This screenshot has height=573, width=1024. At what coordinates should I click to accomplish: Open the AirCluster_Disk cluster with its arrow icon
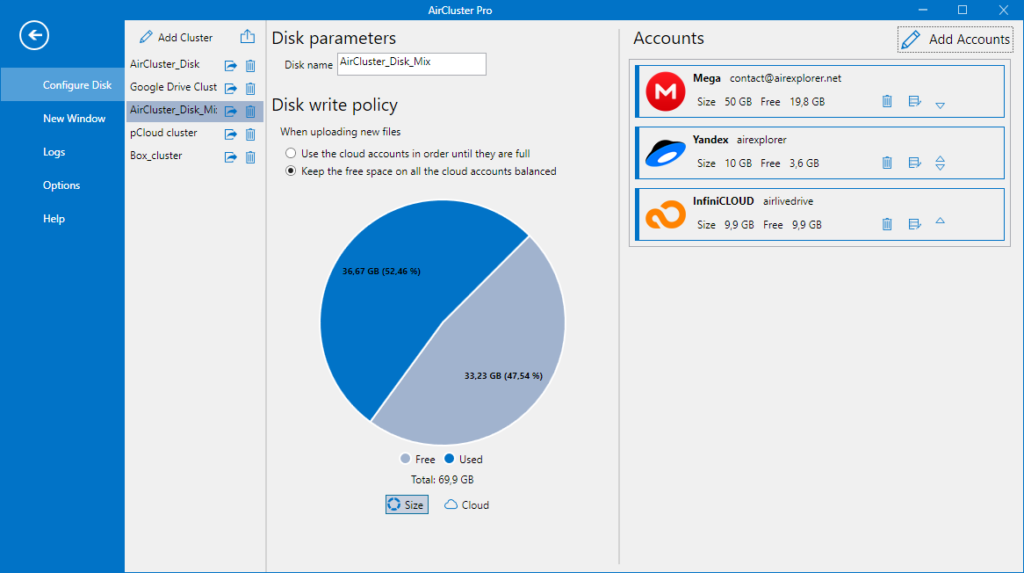[231, 65]
